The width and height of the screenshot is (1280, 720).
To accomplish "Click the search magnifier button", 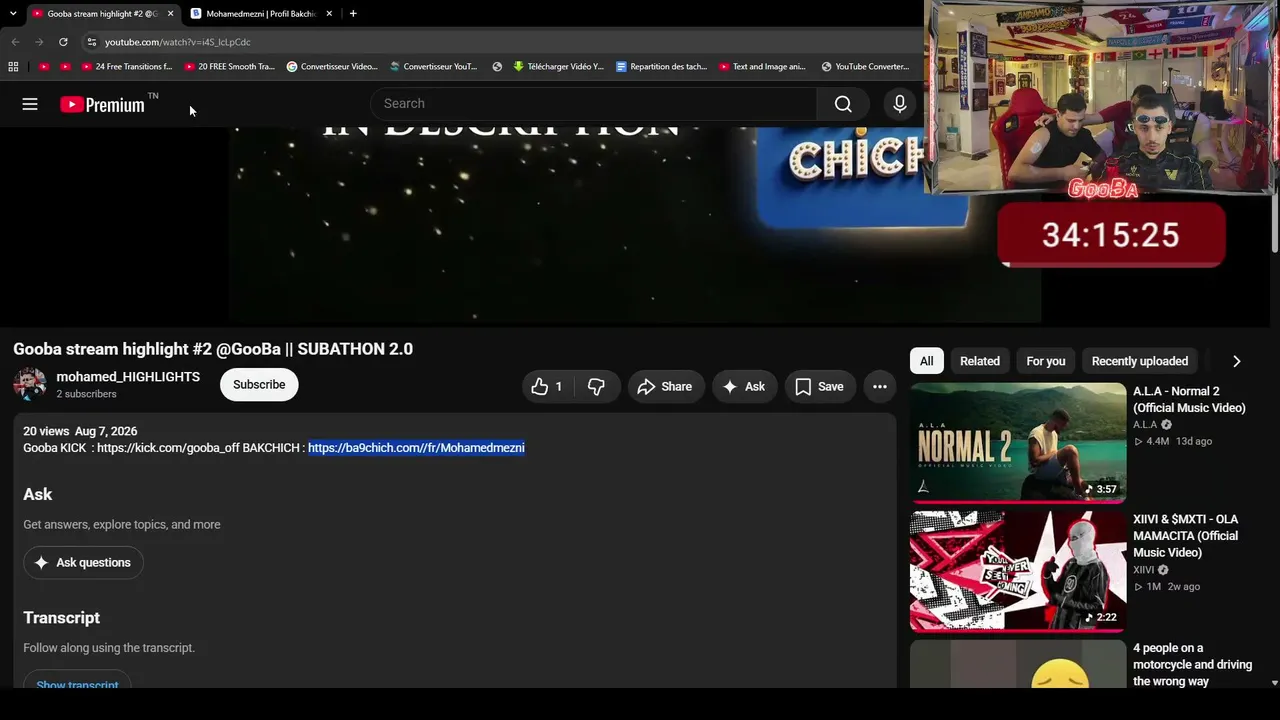I will pos(843,104).
